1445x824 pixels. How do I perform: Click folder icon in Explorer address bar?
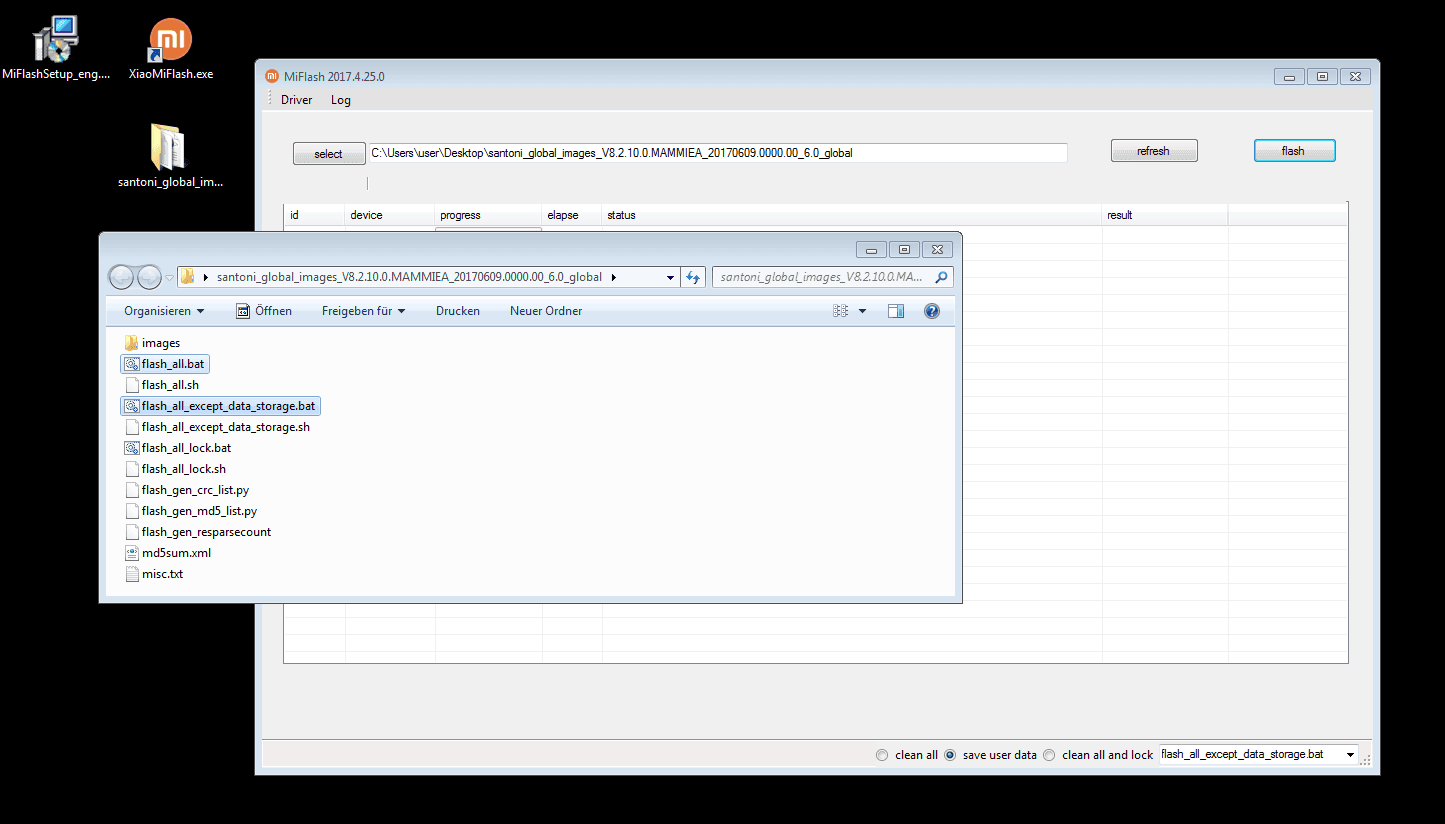tap(187, 277)
